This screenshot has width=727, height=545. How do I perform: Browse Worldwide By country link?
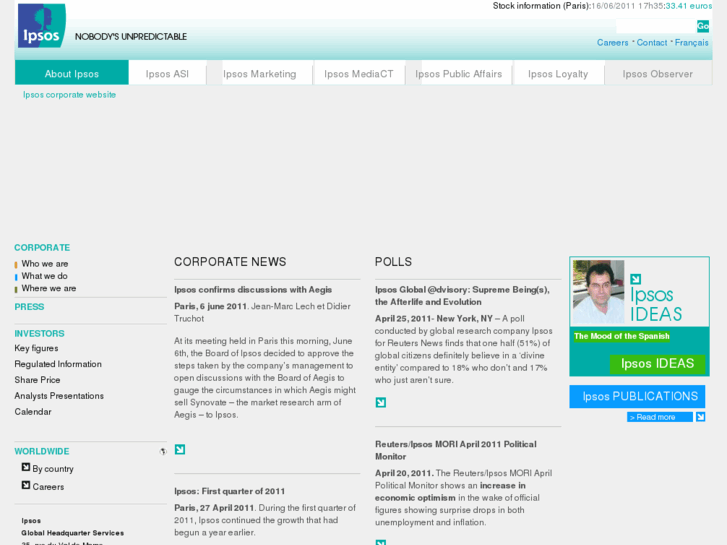53,469
